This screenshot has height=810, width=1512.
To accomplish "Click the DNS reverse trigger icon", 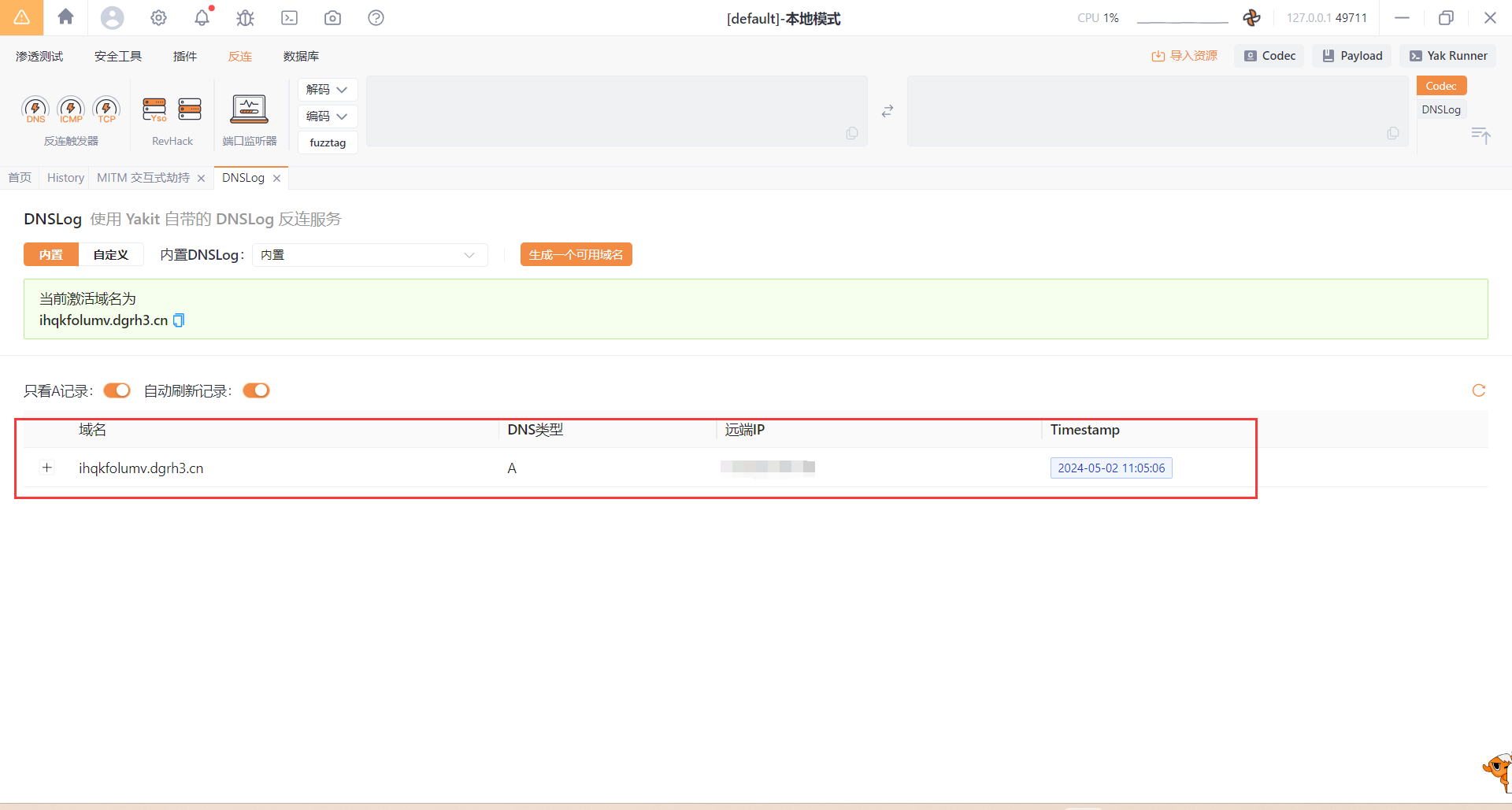I will (x=35, y=109).
